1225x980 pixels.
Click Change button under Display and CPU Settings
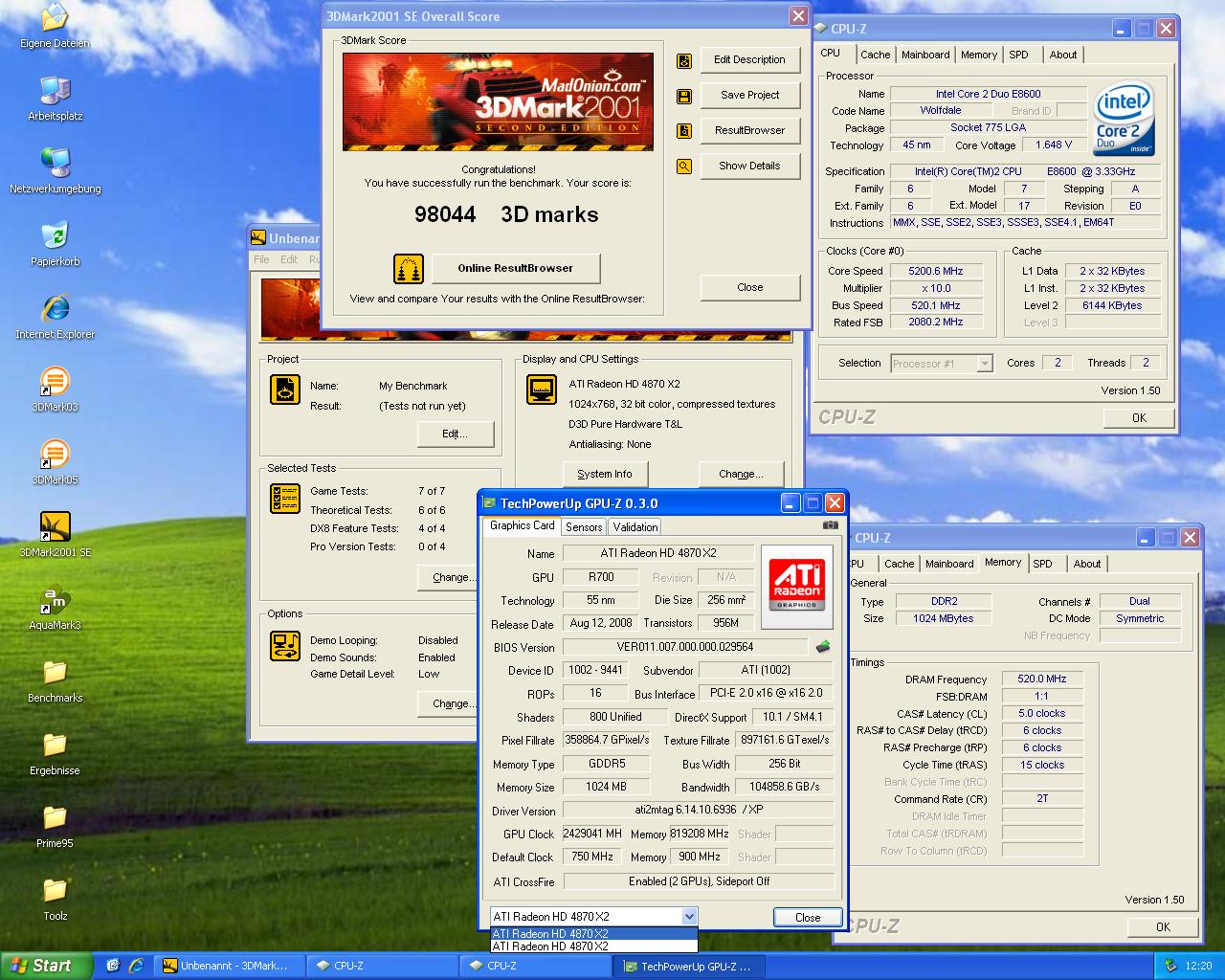pyautogui.click(x=741, y=474)
